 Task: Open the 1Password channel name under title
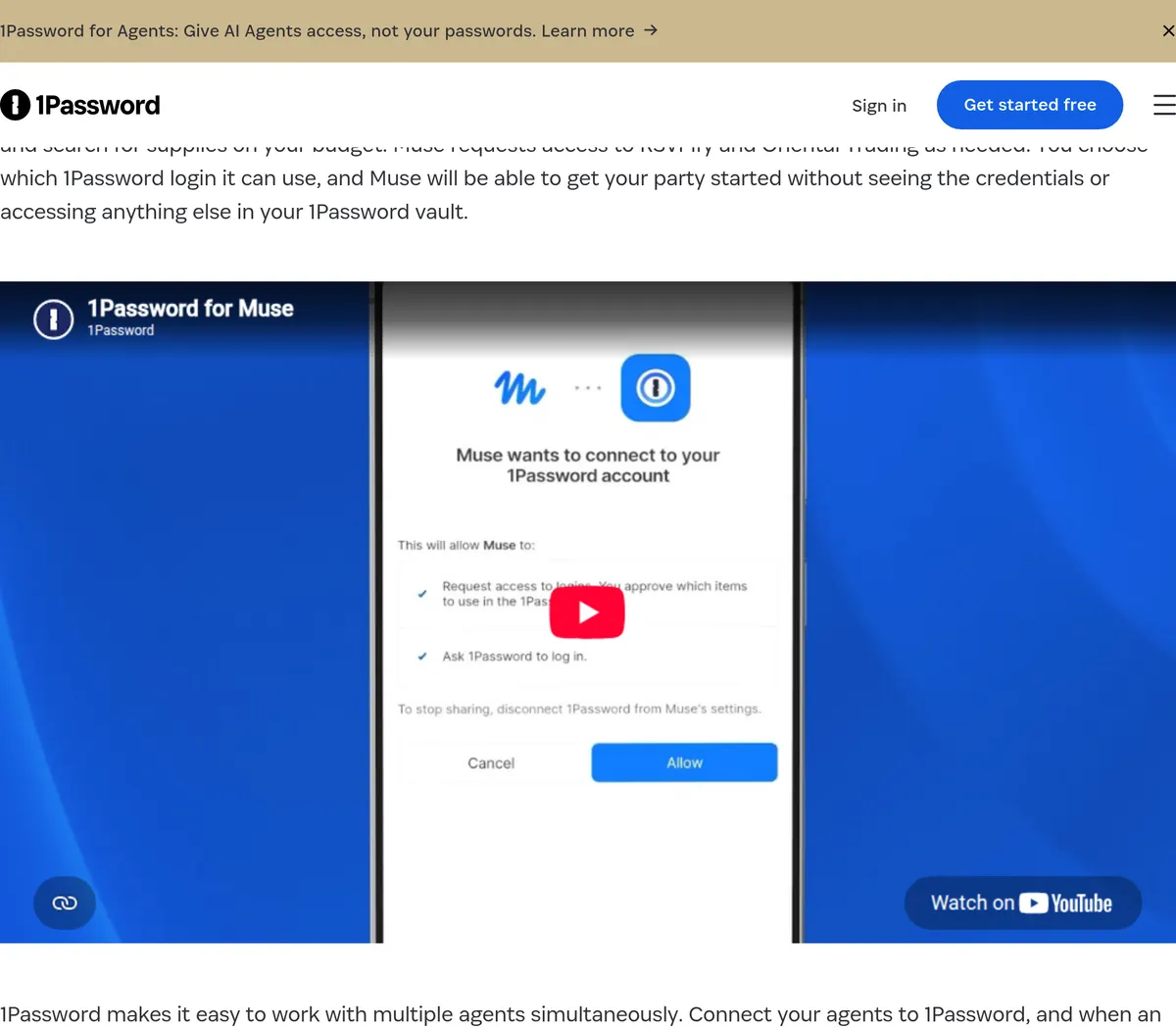pos(121,331)
